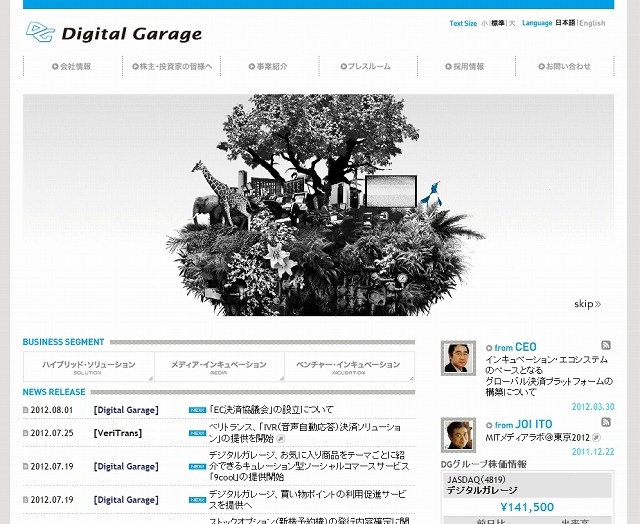Open 「EC決済協議会」の設立について news
This screenshot has height=524, width=640.
(271, 409)
